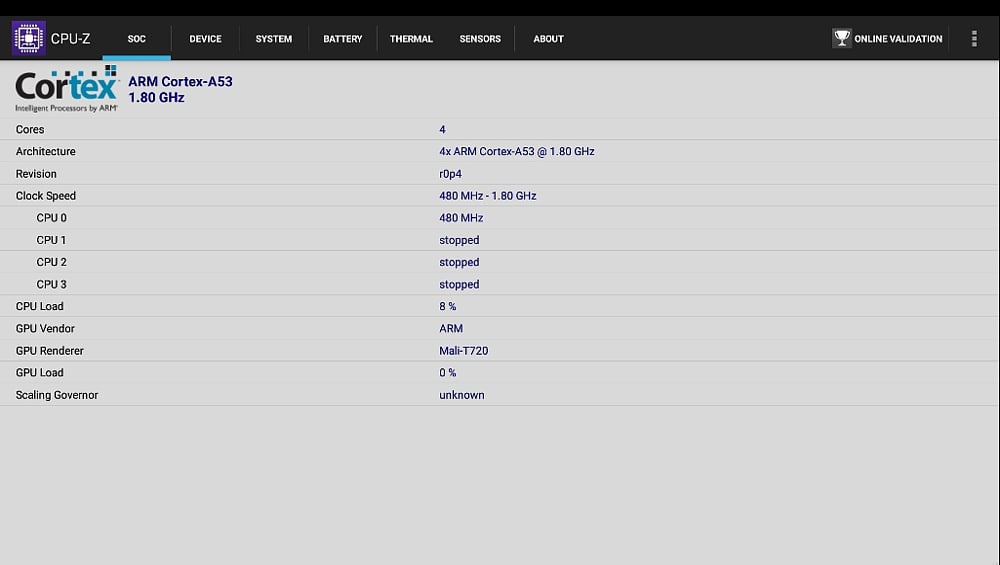
Task: Select the SOC tab
Action: click(x=136, y=39)
